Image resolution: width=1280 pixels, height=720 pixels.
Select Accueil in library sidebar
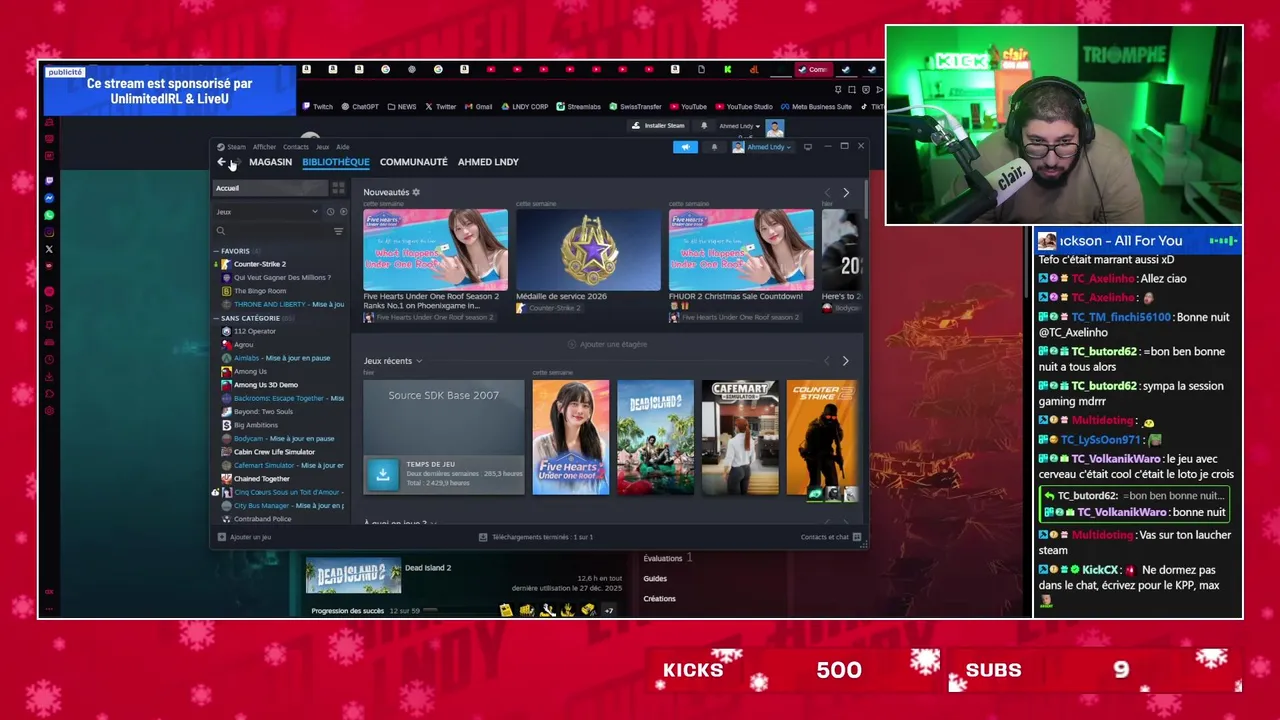[270, 188]
